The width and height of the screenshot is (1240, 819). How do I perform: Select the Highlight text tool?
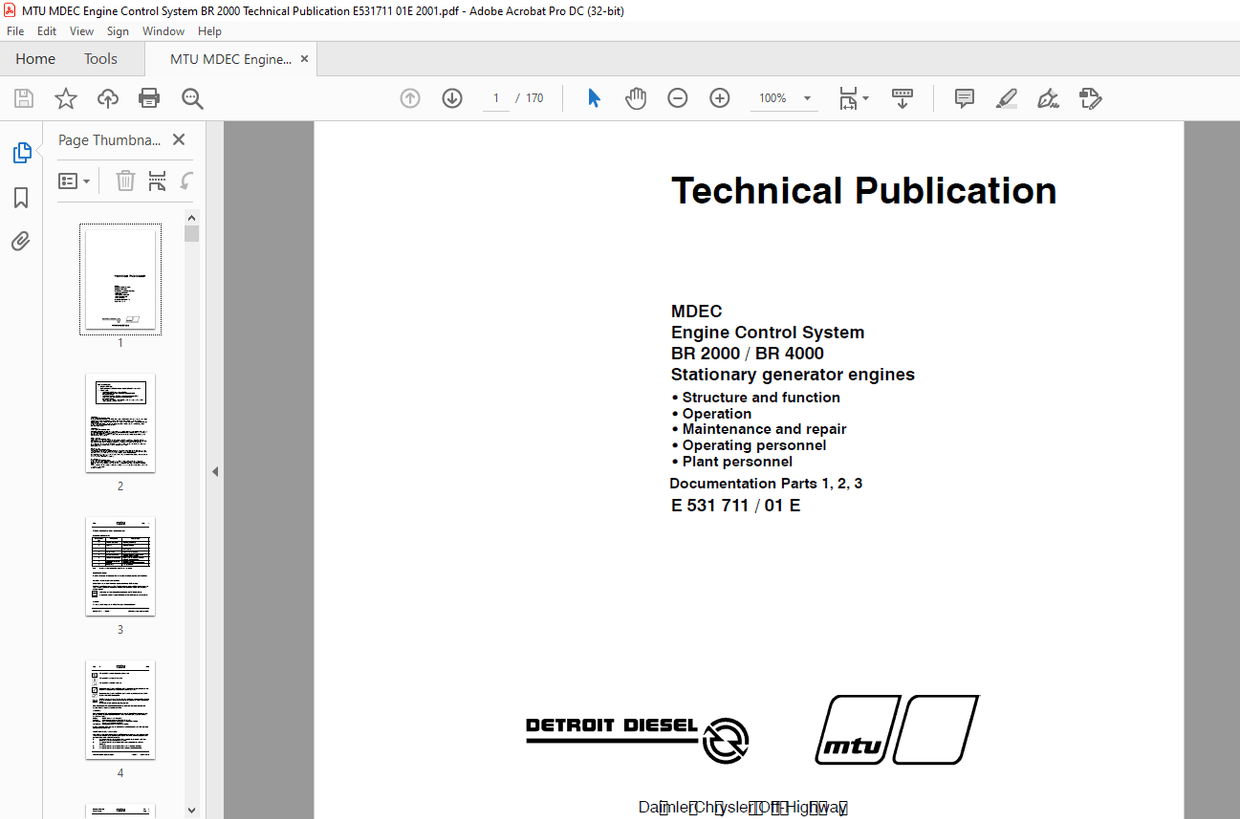(1006, 98)
